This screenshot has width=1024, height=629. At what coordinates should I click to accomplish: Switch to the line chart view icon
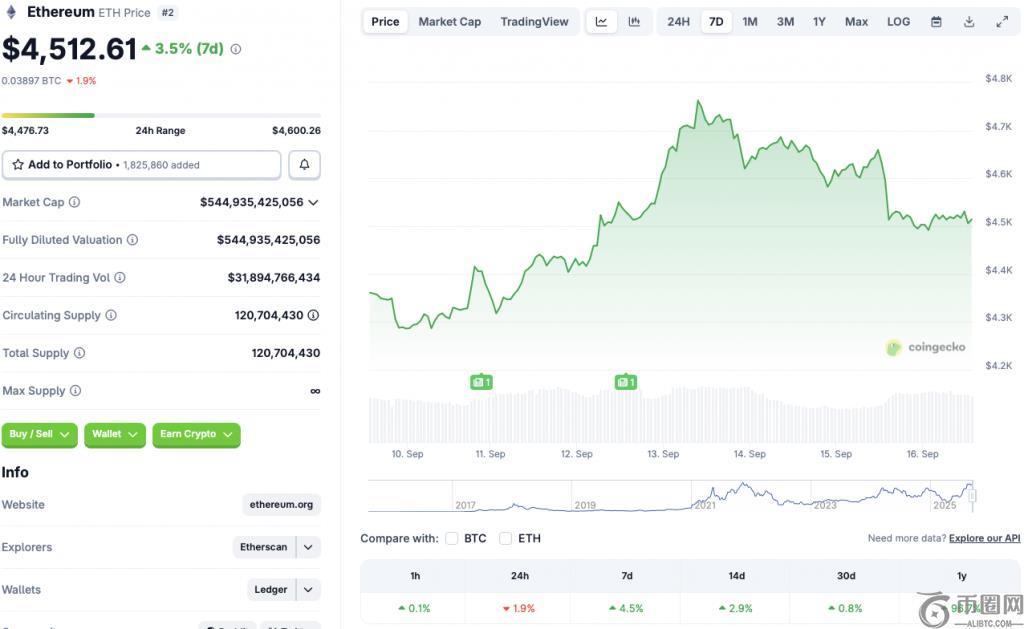pos(601,22)
